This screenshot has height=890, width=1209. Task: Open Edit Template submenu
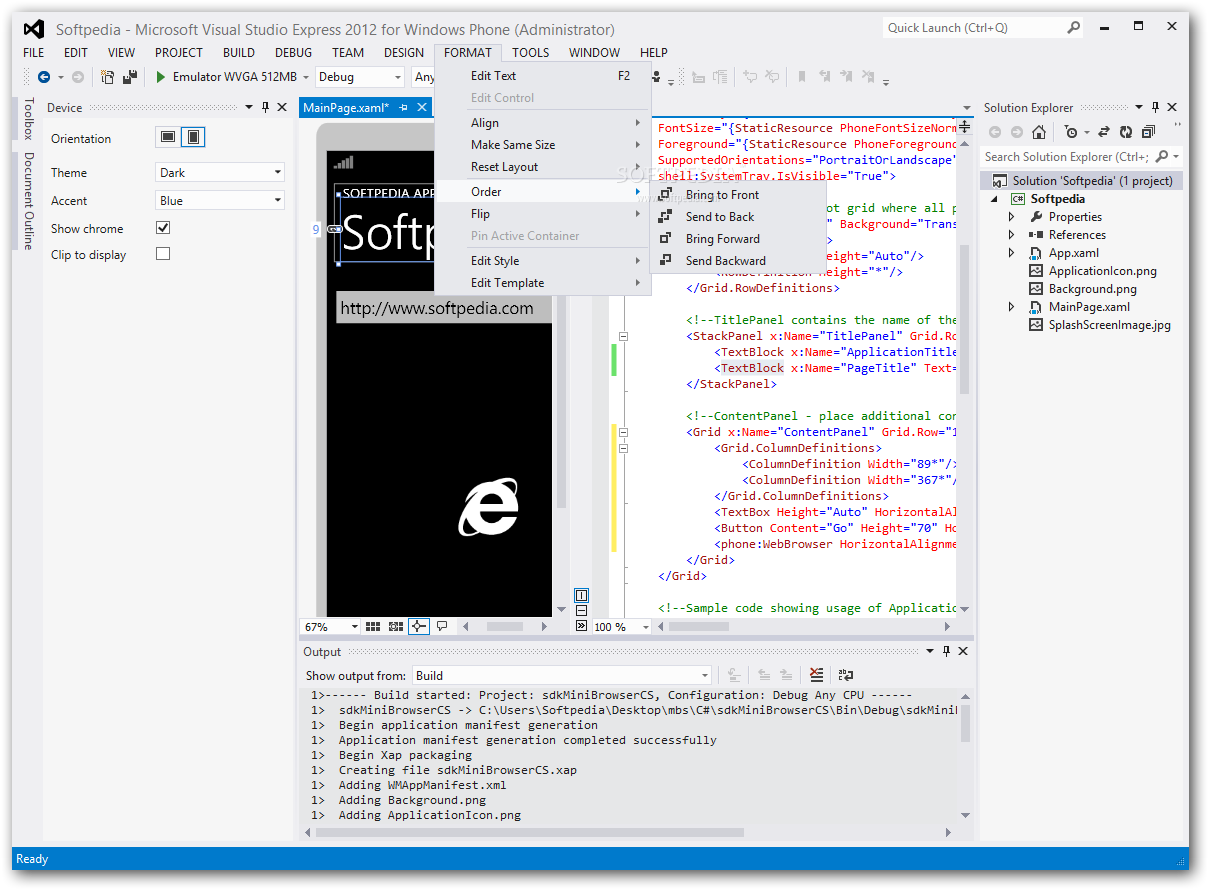pos(543,282)
